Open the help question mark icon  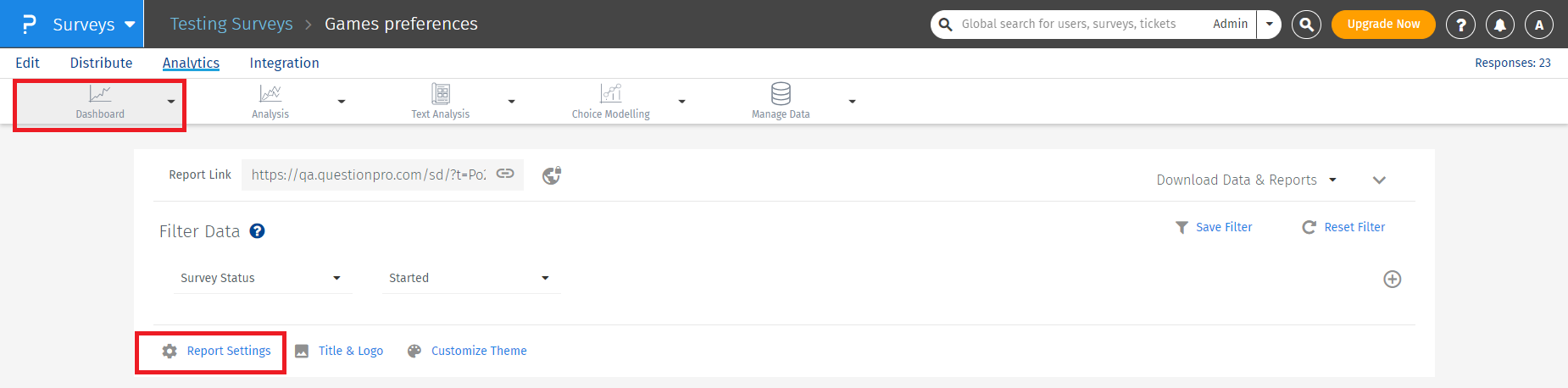click(x=1460, y=25)
